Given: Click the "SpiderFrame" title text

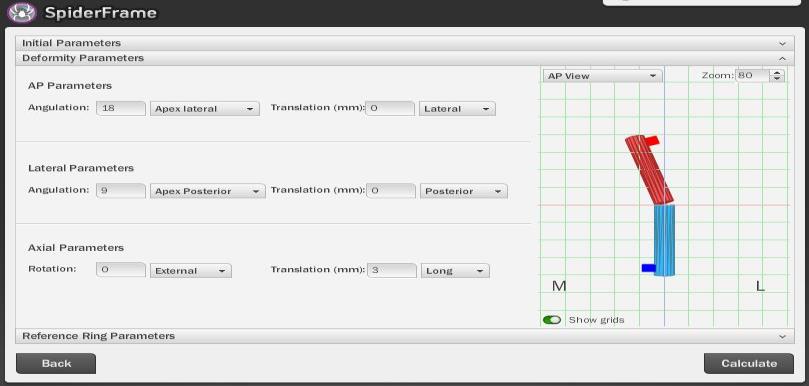Looking at the screenshot, I should (x=101, y=12).
